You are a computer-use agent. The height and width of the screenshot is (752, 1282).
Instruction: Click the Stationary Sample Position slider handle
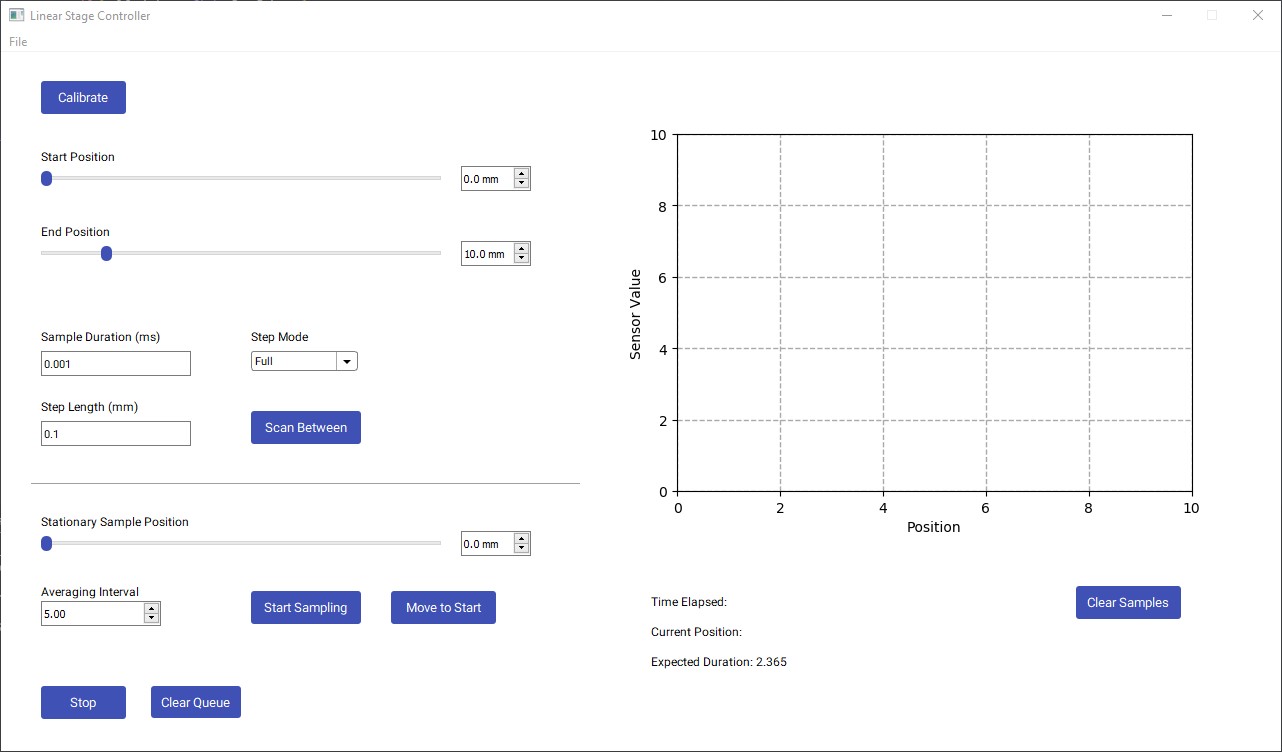[x=46, y=544]
